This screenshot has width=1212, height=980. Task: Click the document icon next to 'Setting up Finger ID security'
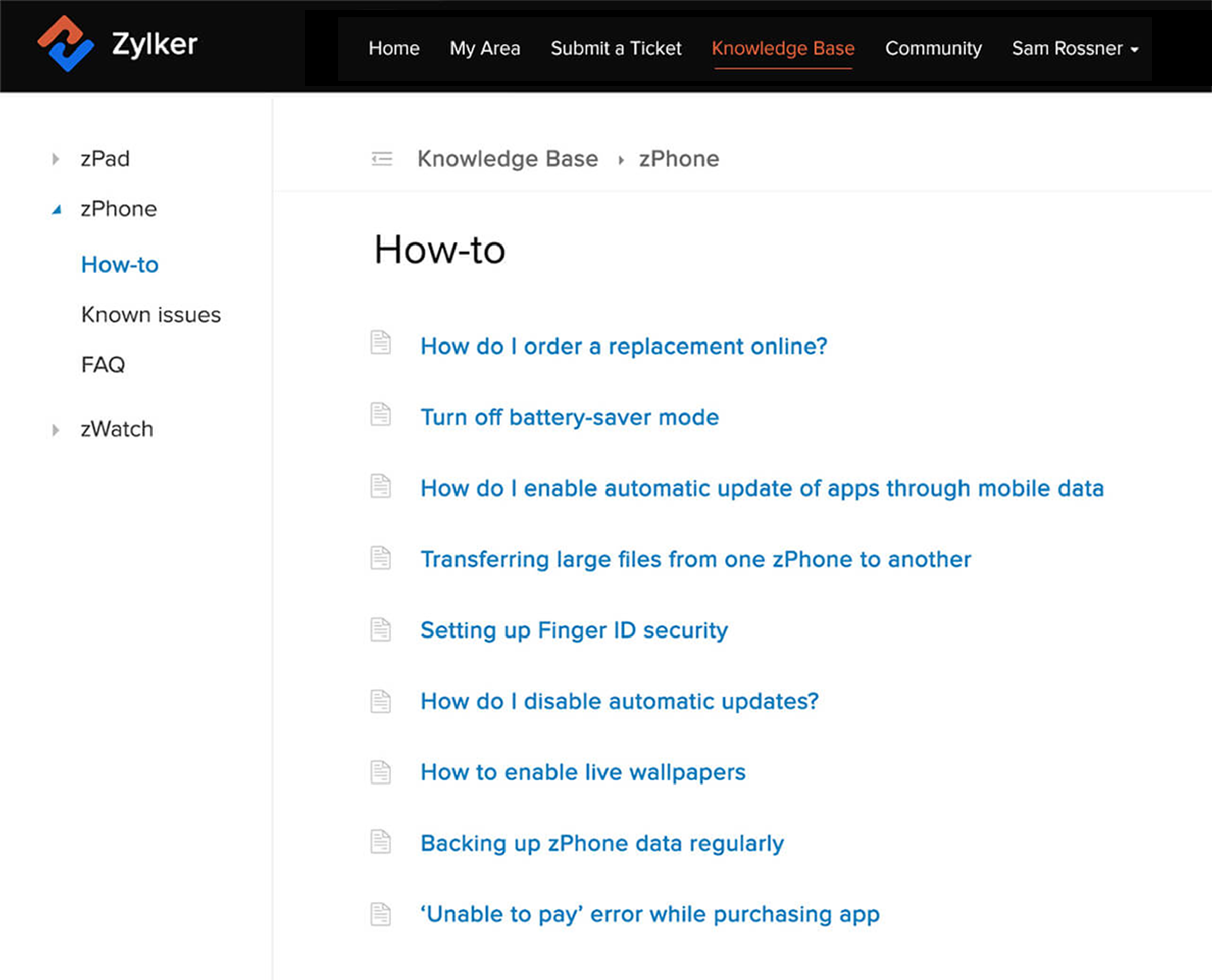click(x=381, y=630)
